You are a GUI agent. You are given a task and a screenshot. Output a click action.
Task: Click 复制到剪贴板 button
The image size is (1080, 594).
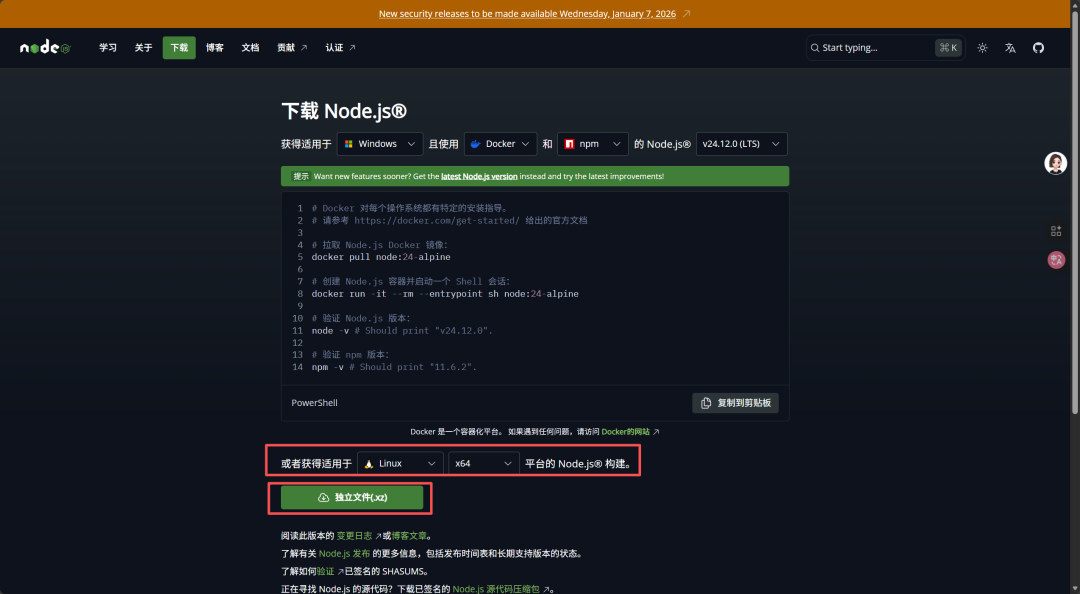pos(735,403)
